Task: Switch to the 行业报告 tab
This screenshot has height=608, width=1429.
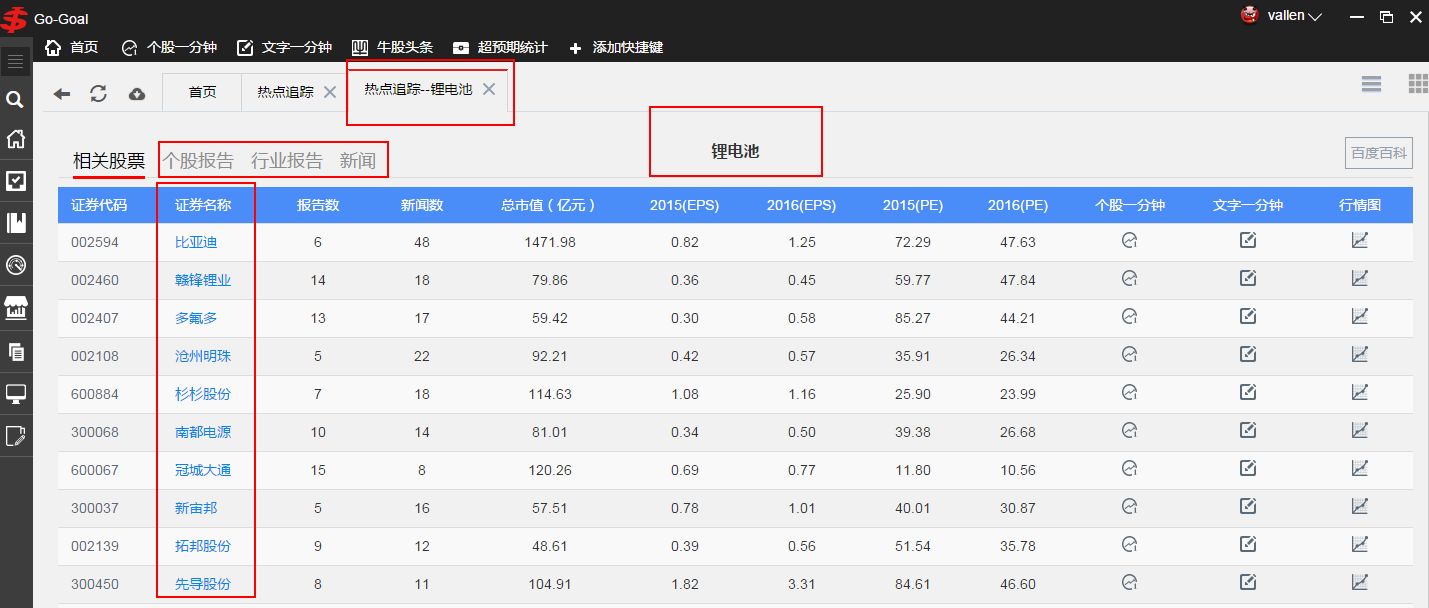Action: pos(287,161)
